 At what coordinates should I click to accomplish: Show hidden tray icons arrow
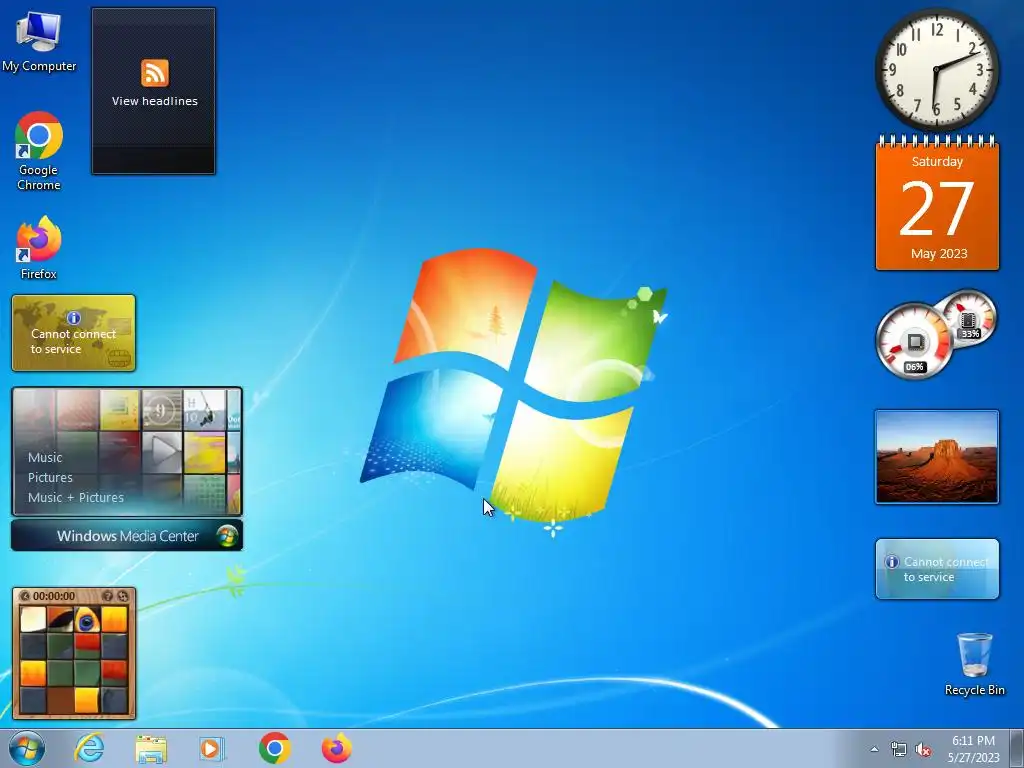pos(874,749)
